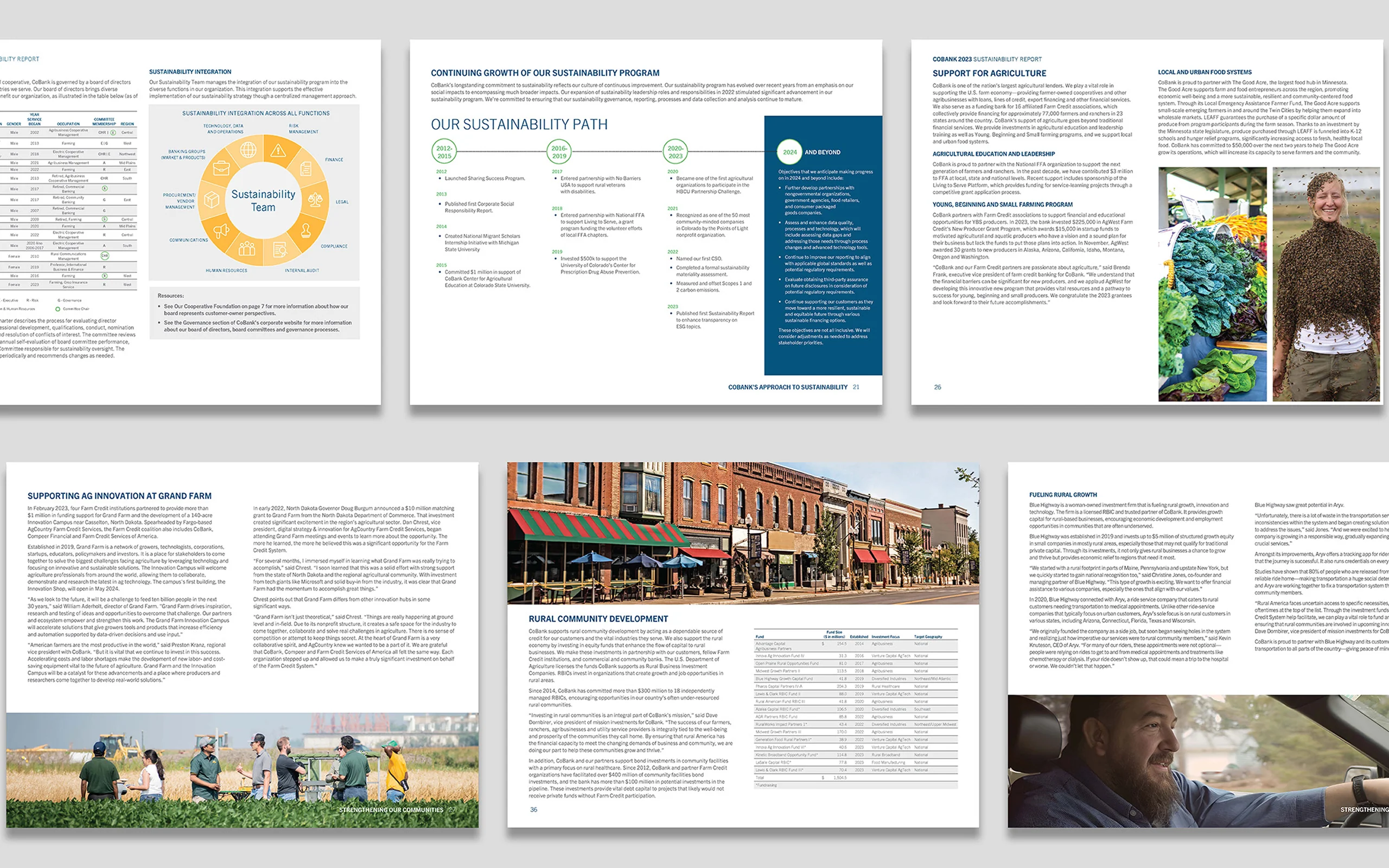Viewport: 1389px width, 868px height.
Task: Click the scales of justice Legal icon
Action: pos(315,200)
